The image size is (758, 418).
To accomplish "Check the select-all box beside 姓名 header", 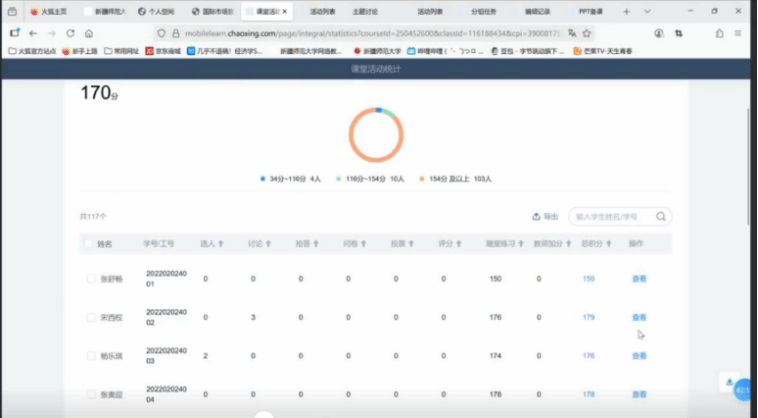I will coord(88,243).
